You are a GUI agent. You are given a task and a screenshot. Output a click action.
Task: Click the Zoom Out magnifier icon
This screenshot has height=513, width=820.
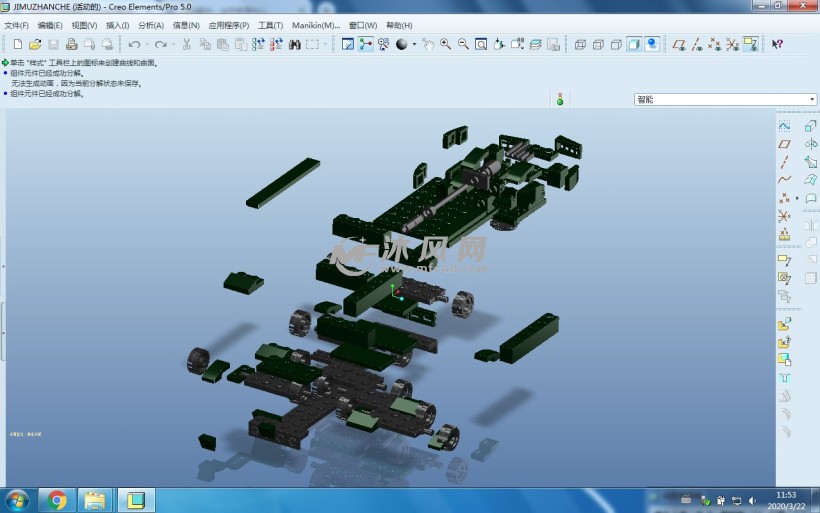click(x=463, y=44)
